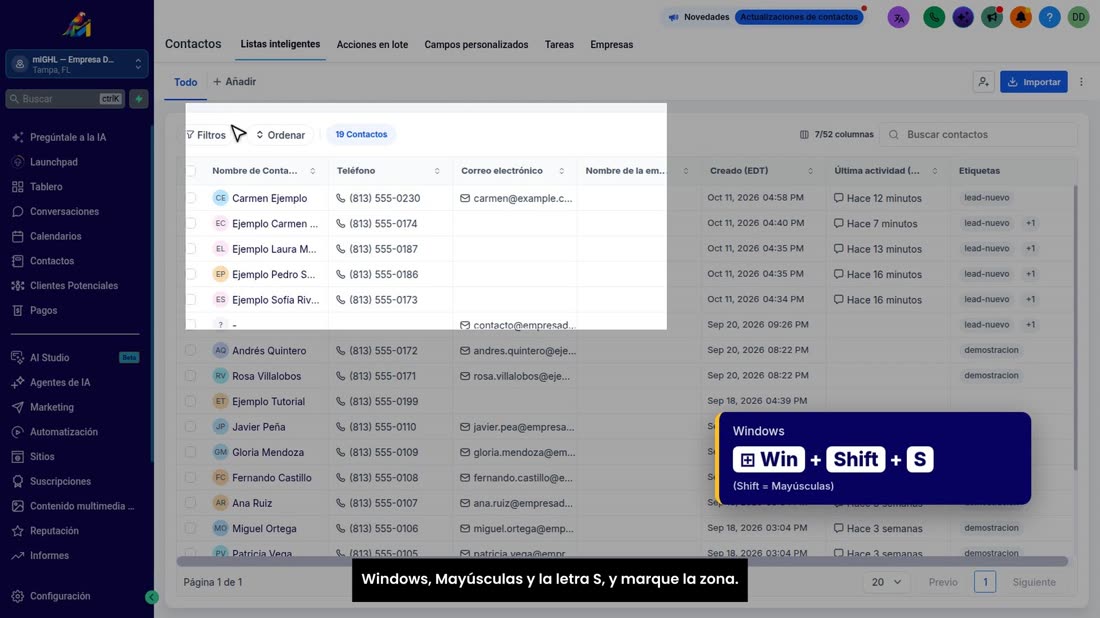The height and width of the screenshot is (618, 1100).
Task: Click the megaphone announcements icon in header
Action: 992,18
